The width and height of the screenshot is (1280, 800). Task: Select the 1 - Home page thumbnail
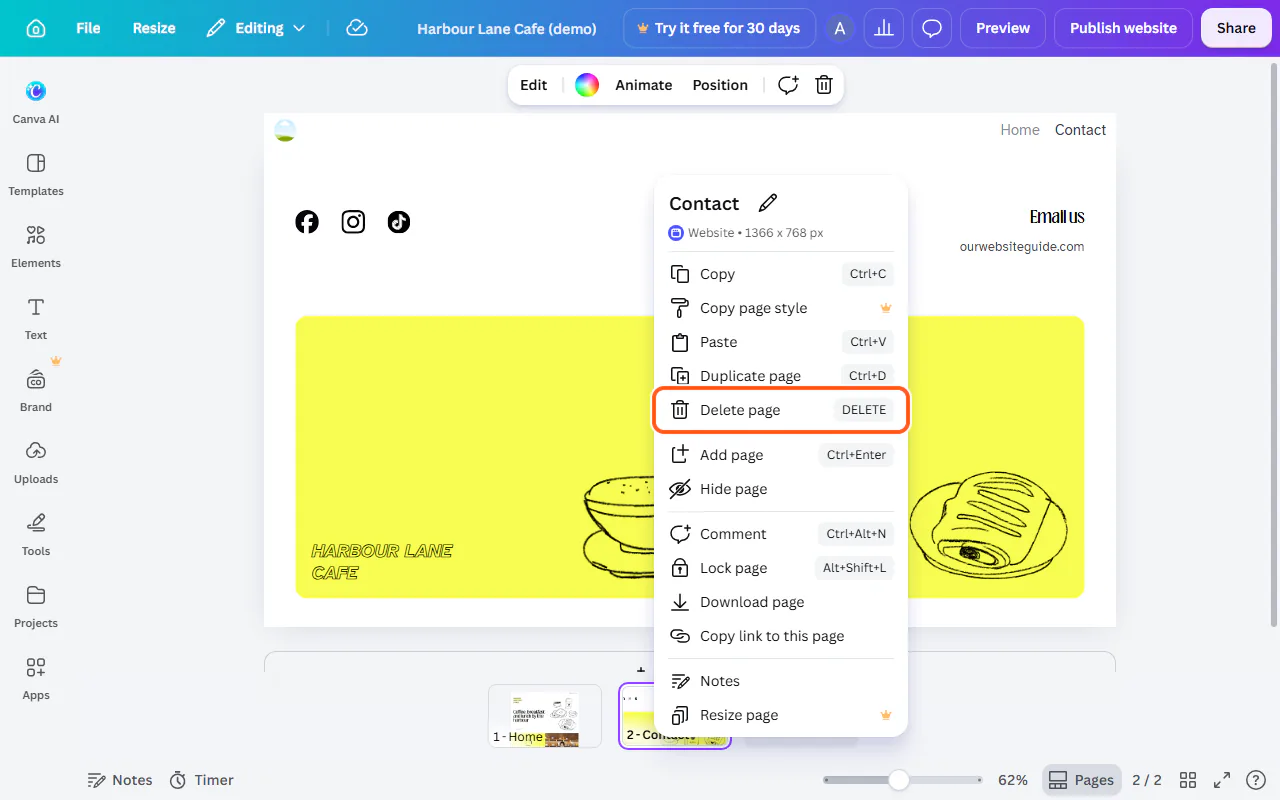[x=545, y=716]
